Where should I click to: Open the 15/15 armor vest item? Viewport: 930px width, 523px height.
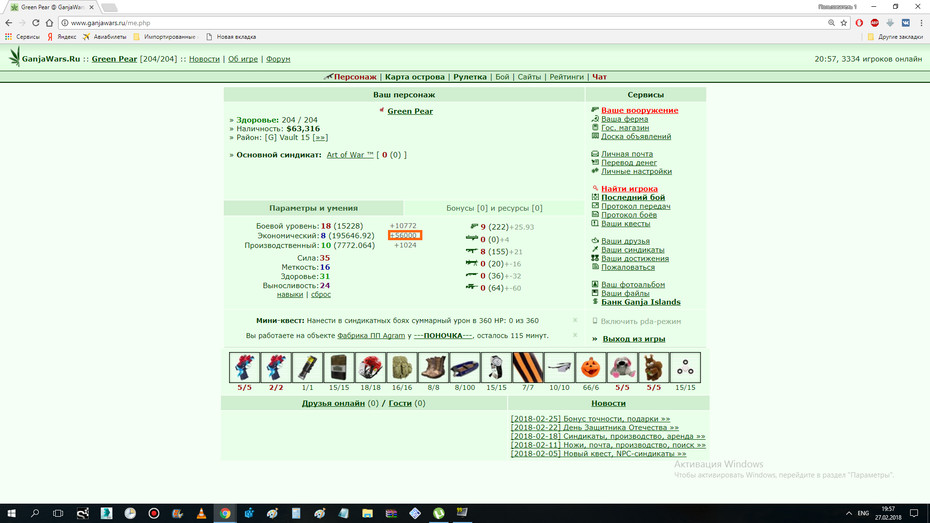339,367
